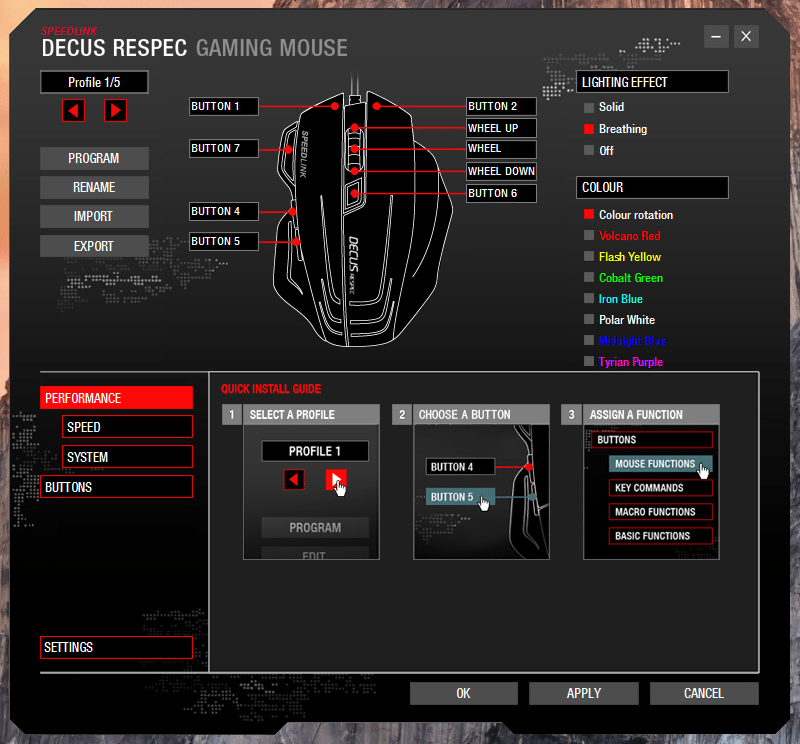This screenshot has width=800, height=744.
Task: Open the SETTINGS section
Action: click(116, 647)
